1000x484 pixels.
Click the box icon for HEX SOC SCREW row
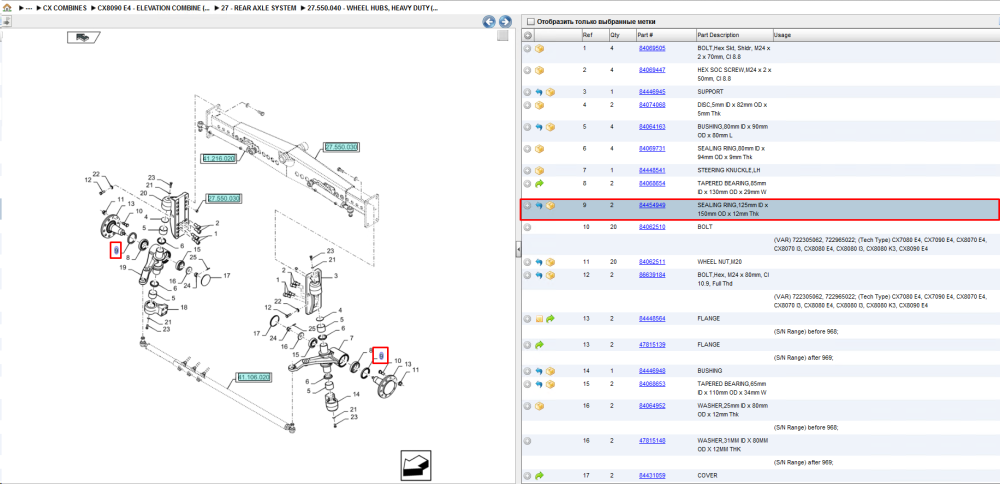(x=539, y=70)
